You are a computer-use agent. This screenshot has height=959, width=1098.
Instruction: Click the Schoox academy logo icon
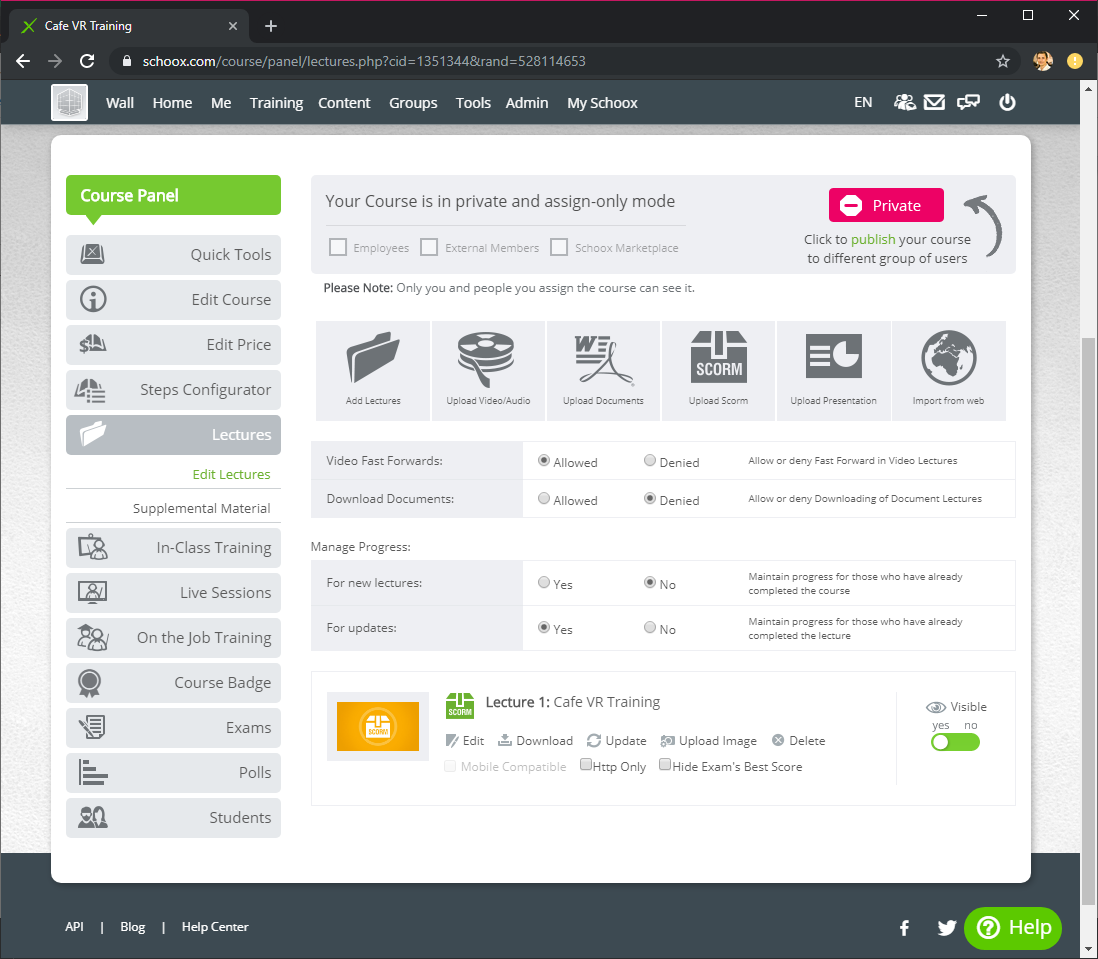[x=69, y=103]
